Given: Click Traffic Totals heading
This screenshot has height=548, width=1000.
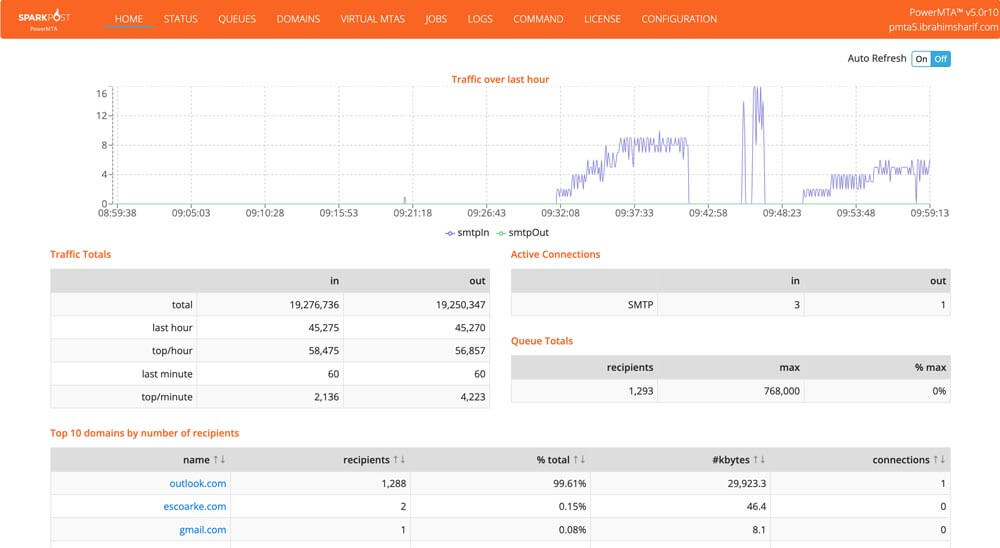Looking at the screenshot, I should (x=80, y=254).
